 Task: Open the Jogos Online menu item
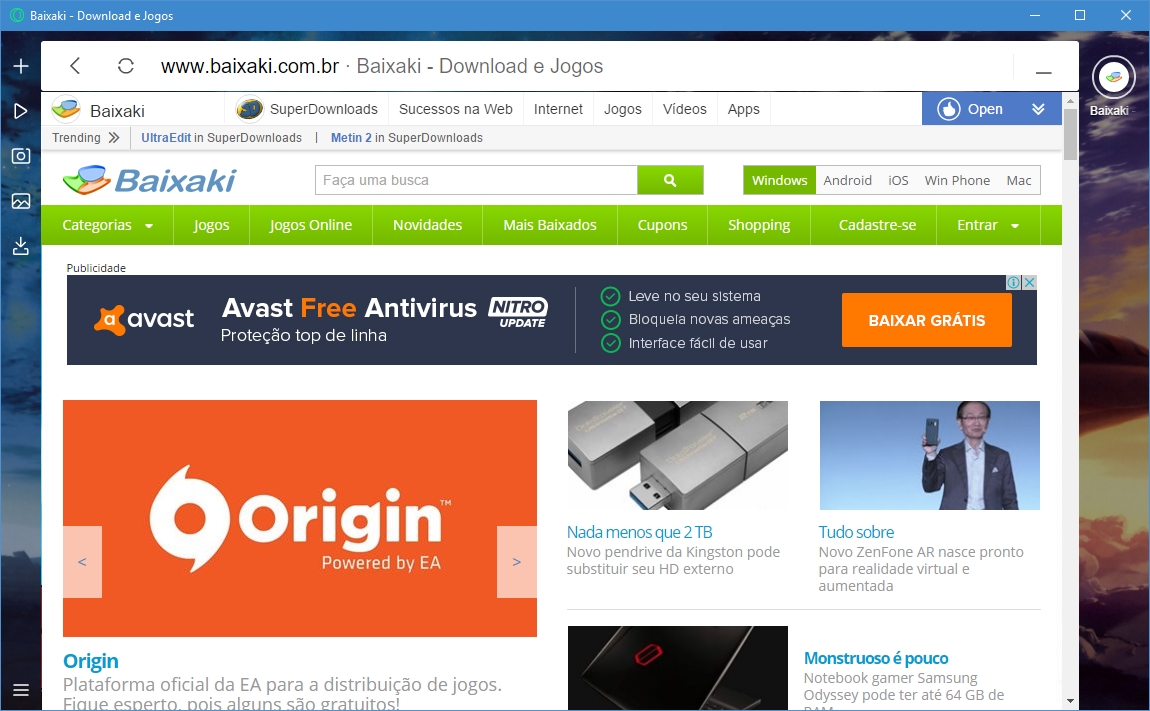pos(310,225)
